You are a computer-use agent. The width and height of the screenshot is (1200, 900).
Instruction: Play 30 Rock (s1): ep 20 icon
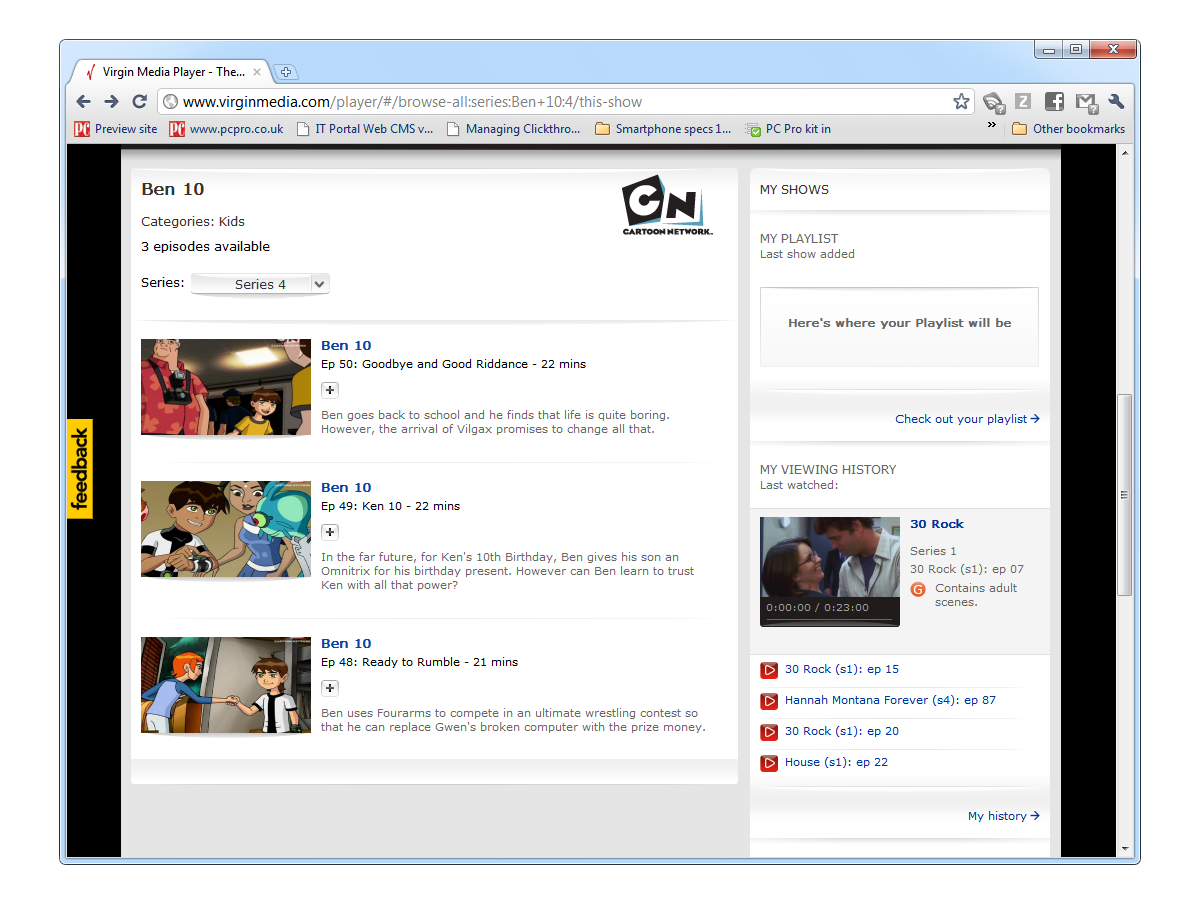pos(769,732)
